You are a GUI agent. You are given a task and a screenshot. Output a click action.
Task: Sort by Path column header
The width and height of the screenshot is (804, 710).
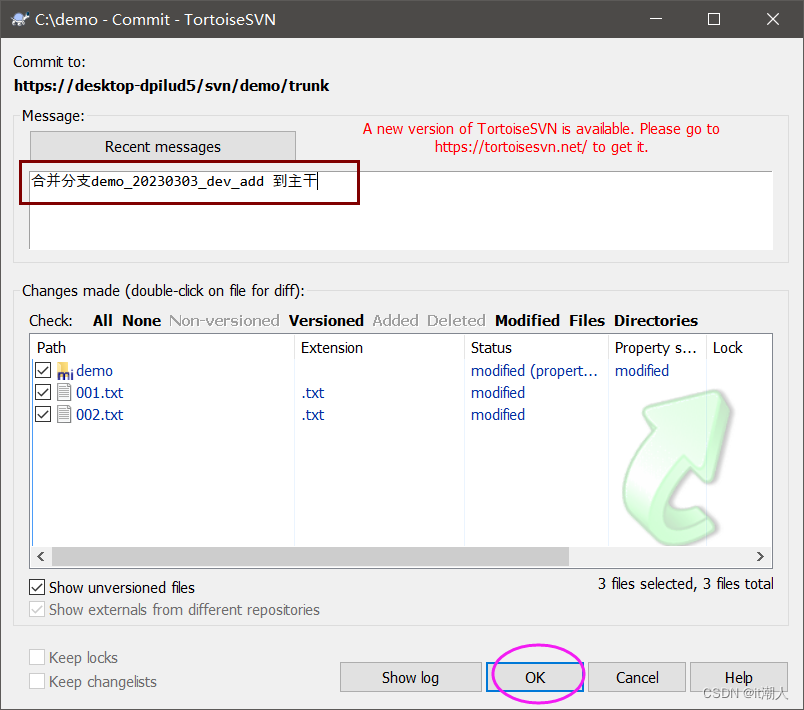tap(163, 348)
